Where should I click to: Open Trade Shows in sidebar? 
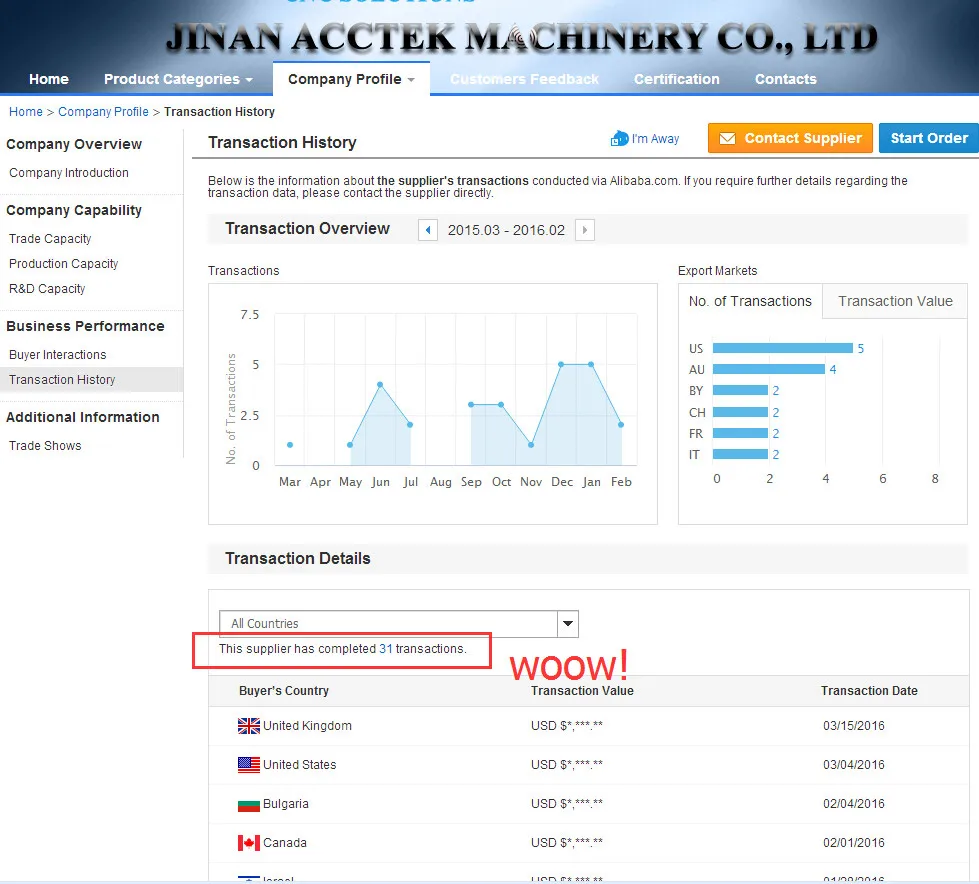coord(45,446)
